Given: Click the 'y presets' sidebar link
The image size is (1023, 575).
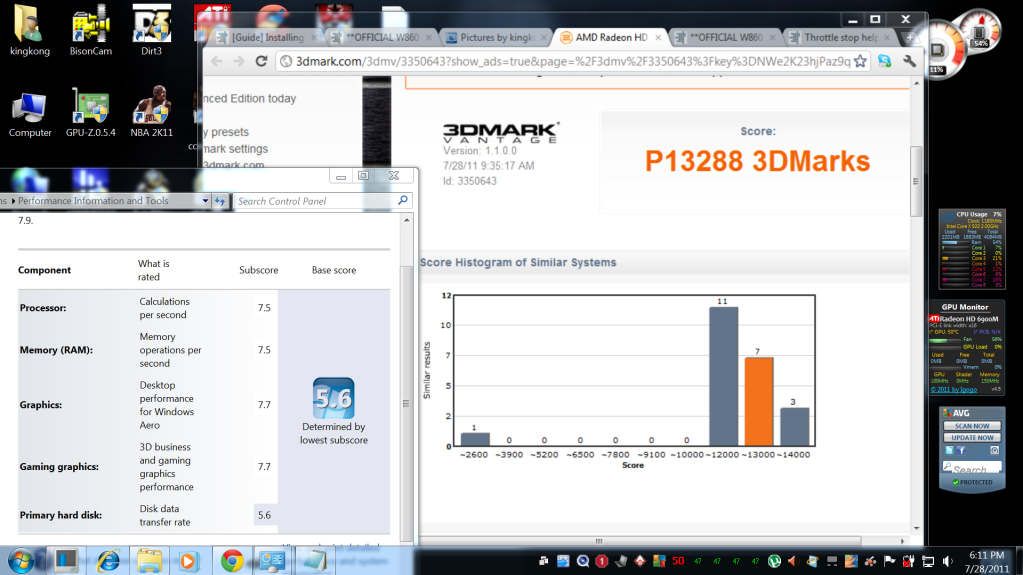Looking at the screenshot, I should point(226,132).
